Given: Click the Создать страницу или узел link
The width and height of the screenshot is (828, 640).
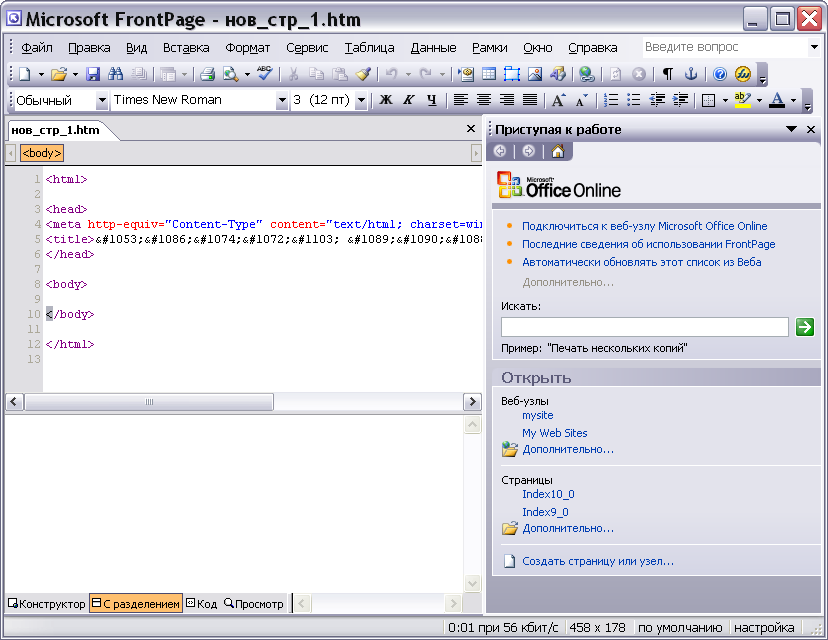Looking at the screenshot, I should (x=597, y=561).
